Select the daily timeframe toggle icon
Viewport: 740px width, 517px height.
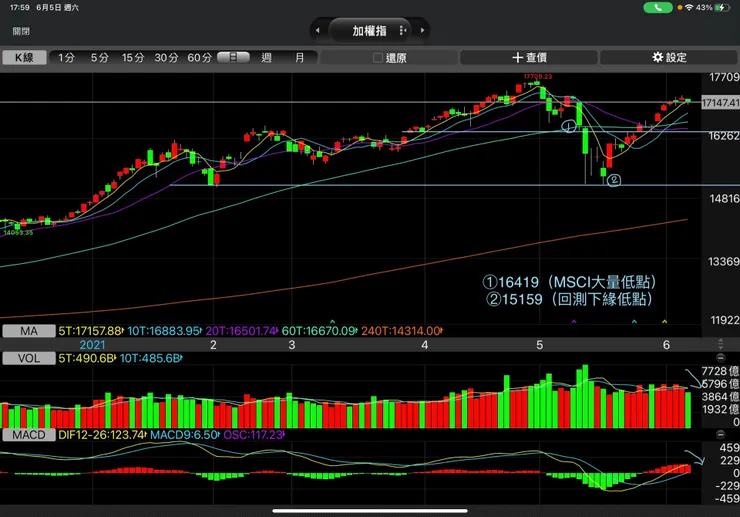coord(233,57)
